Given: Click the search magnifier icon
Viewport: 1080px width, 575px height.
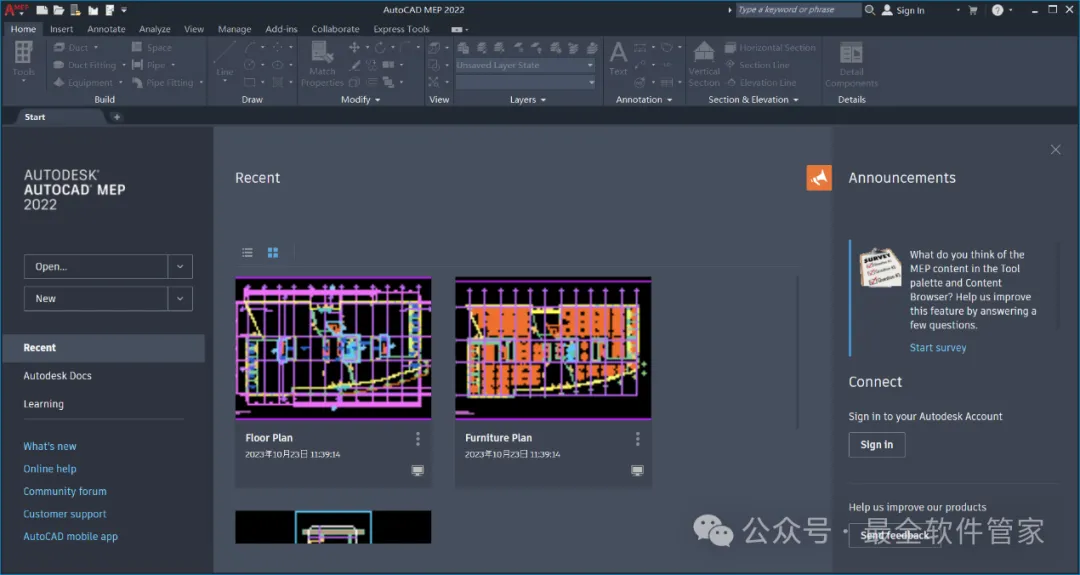Looking at the screenshot, I should click(x=870, y=10).
